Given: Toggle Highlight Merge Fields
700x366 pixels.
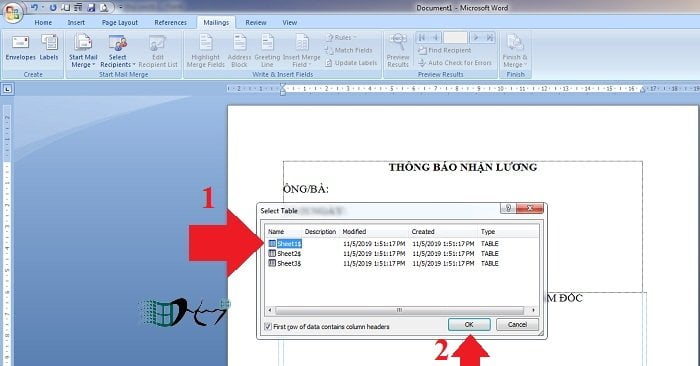Looking at the screenshot, I should click(x=205, y=51).
